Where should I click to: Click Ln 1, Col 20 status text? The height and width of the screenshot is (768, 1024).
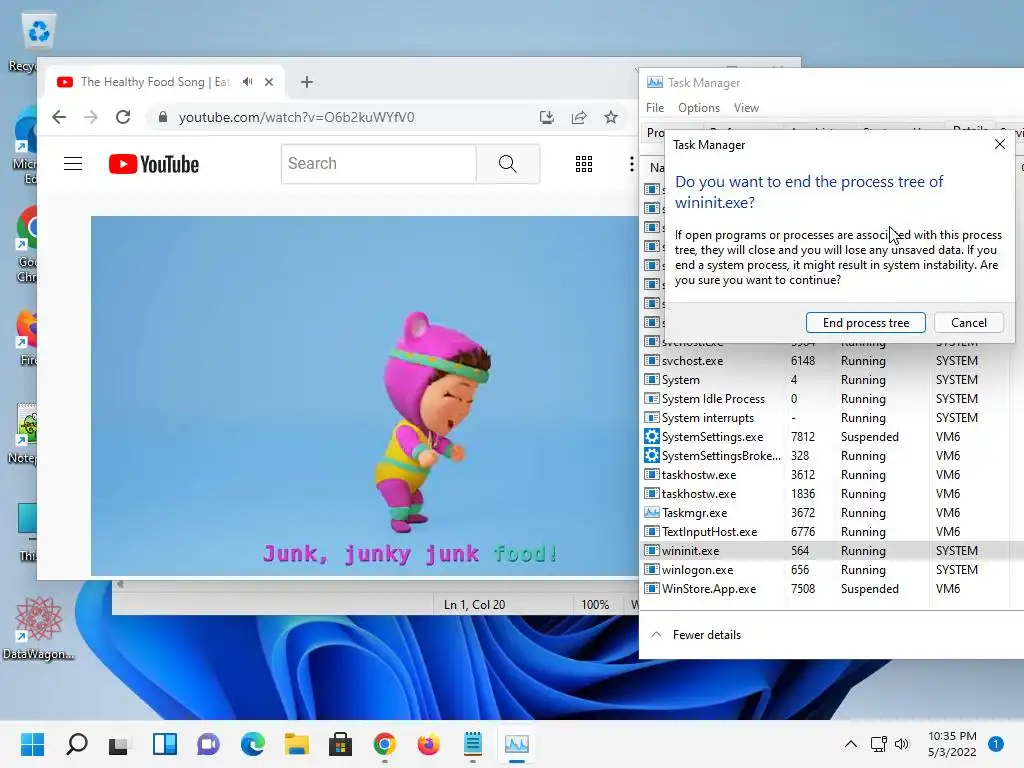pyautogui.click(x=474, y=605)
